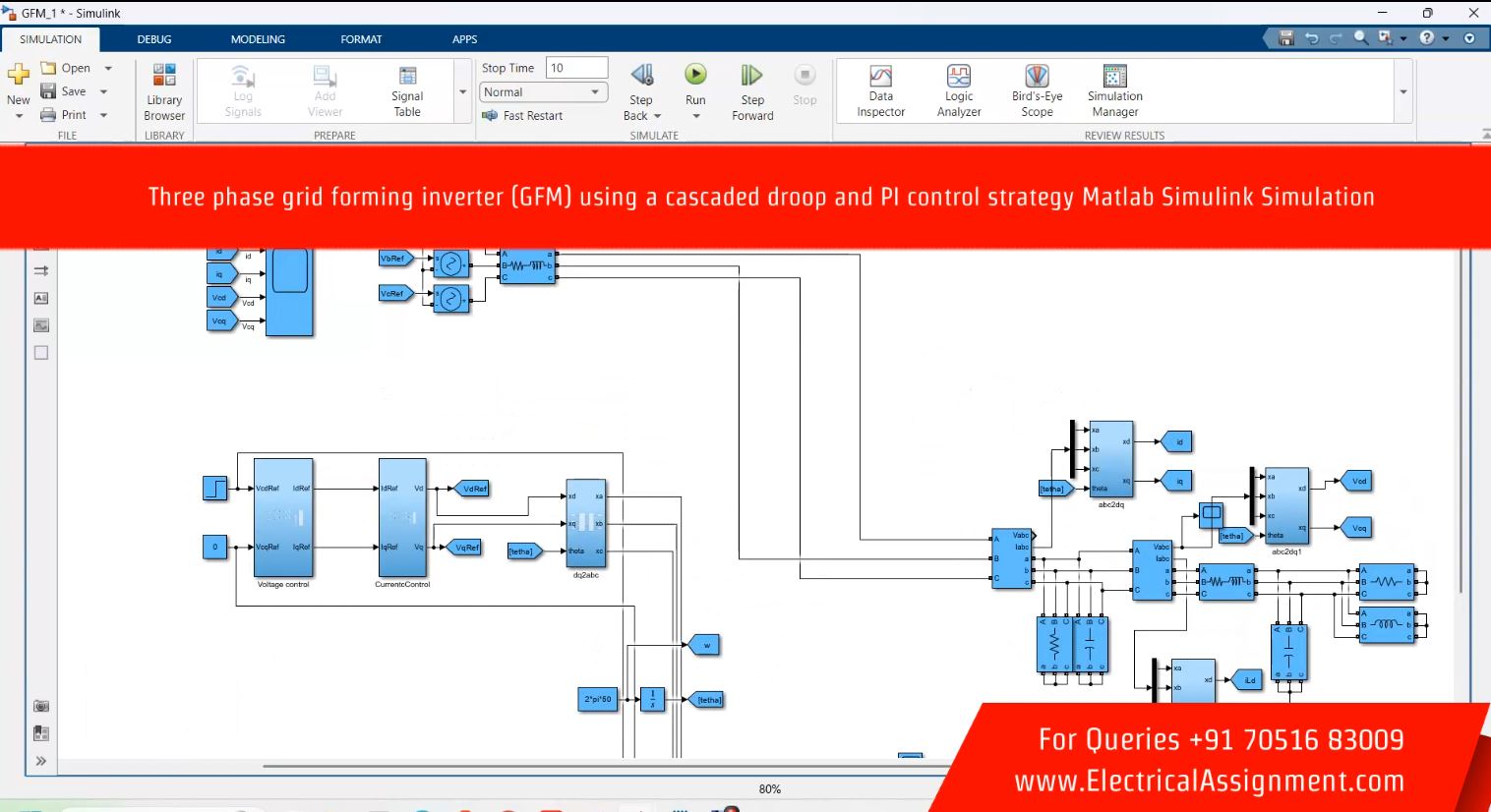Viewport: 1491px width, 812px height.
Task: Select the VbRef From block
Action: click(395, 259)
